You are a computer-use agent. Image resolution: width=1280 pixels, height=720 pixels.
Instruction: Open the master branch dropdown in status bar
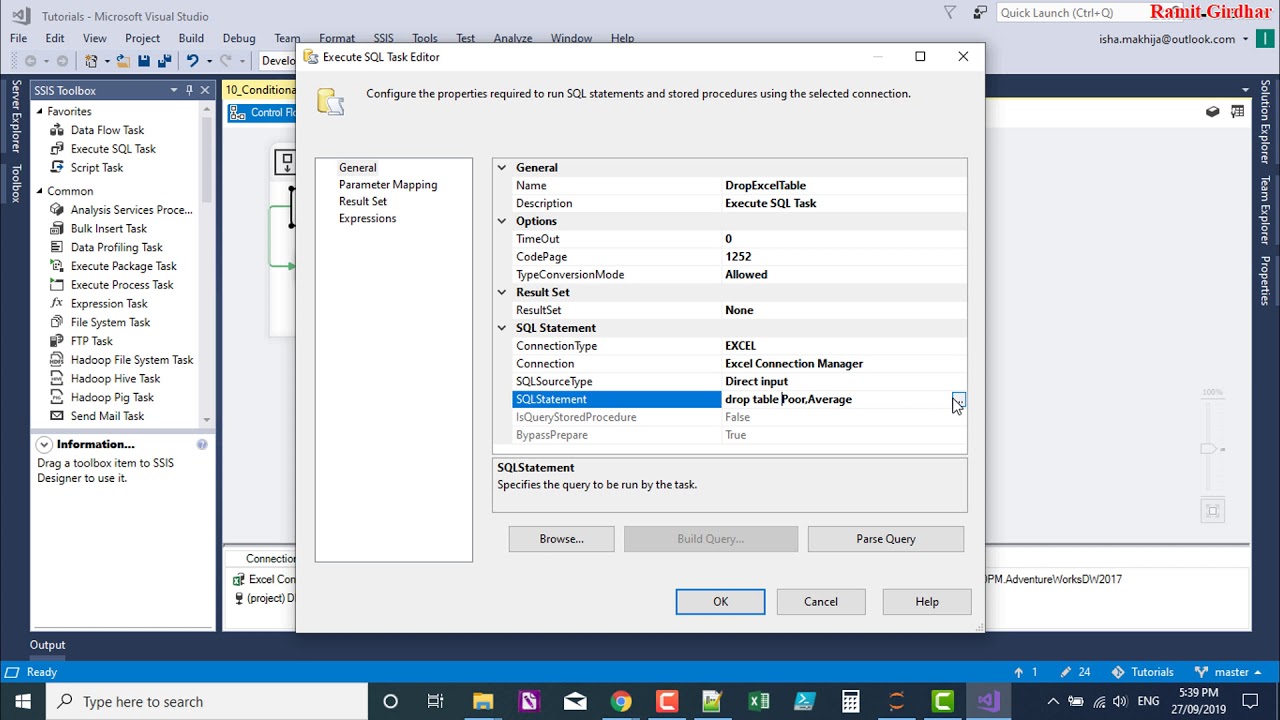coord(1230,672)
